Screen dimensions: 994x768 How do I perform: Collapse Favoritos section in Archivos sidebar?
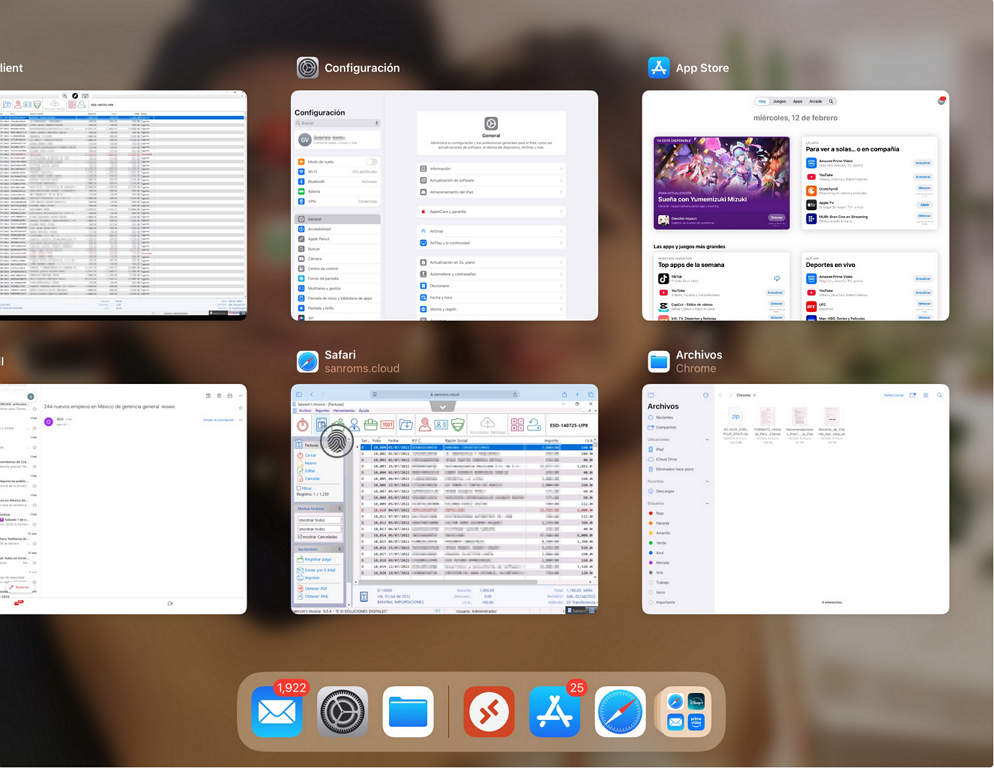[707, 481]
